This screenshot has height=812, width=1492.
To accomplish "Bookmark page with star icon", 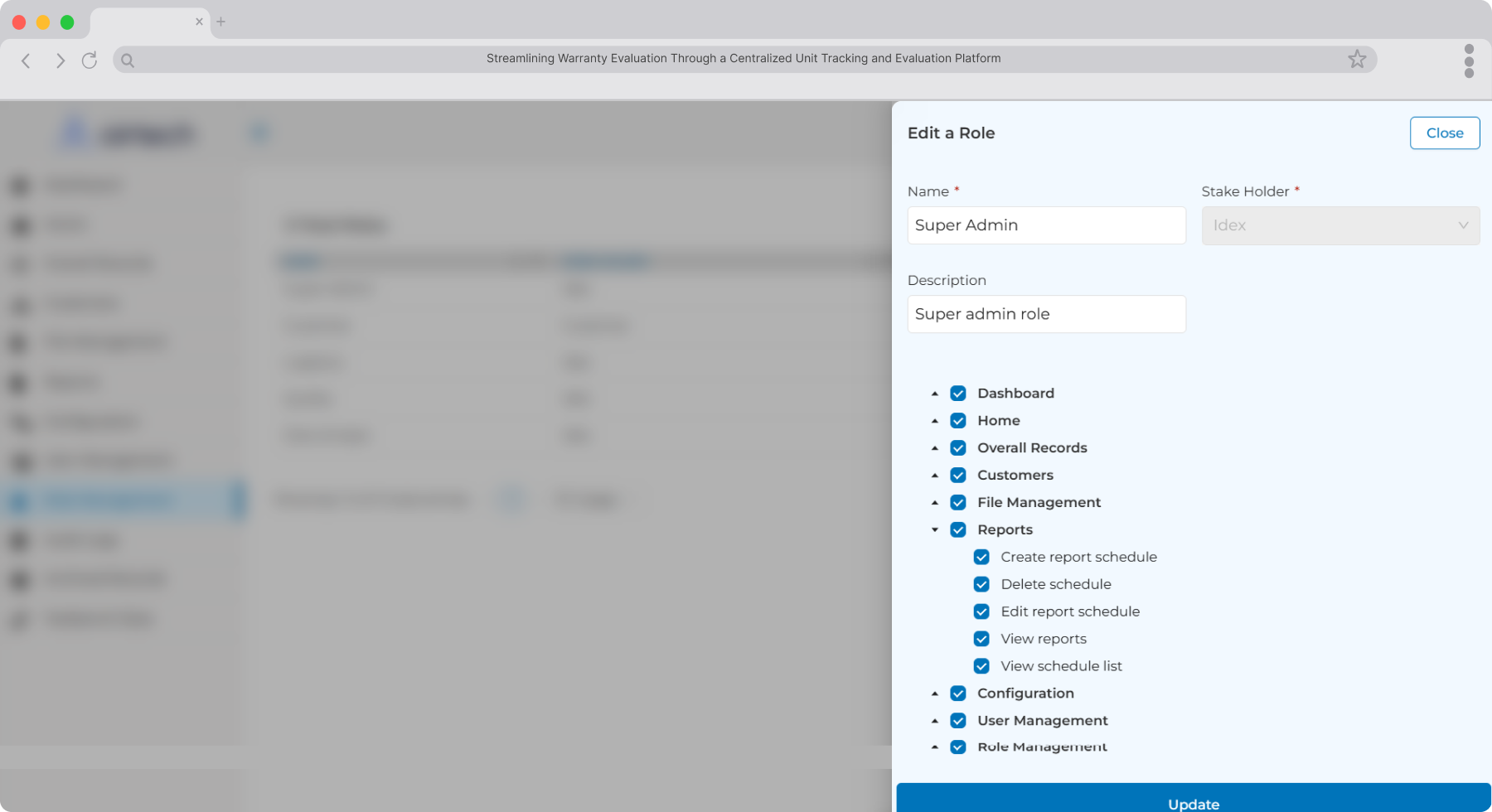I will pos(1357,59).
